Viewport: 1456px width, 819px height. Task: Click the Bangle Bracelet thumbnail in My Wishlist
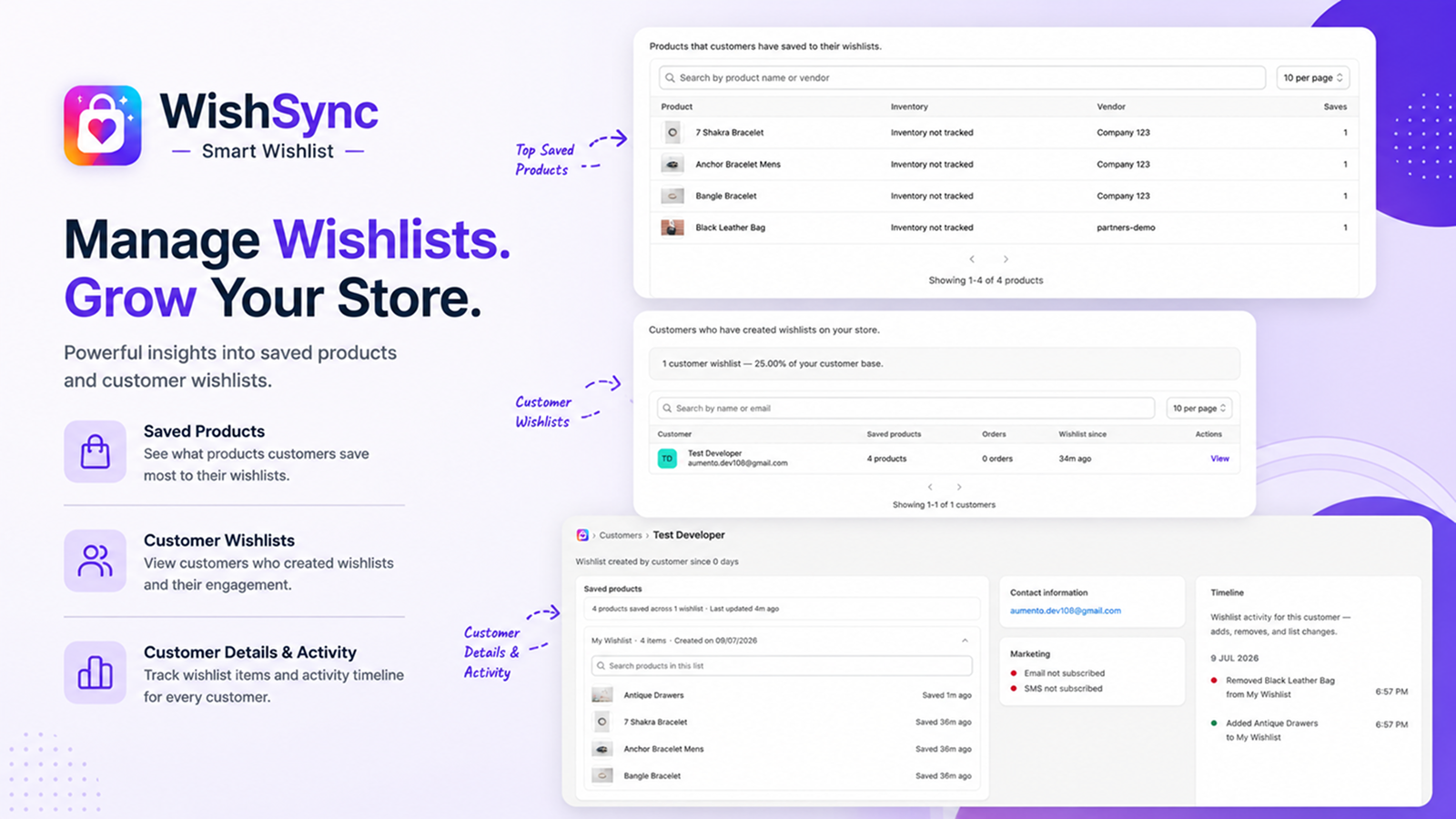click(x=602, y=776)
